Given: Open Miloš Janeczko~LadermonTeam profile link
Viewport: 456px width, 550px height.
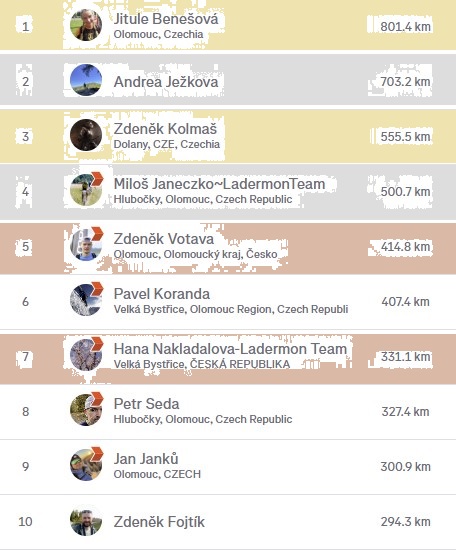Looking at the screenshot, I should pos(220,184).
